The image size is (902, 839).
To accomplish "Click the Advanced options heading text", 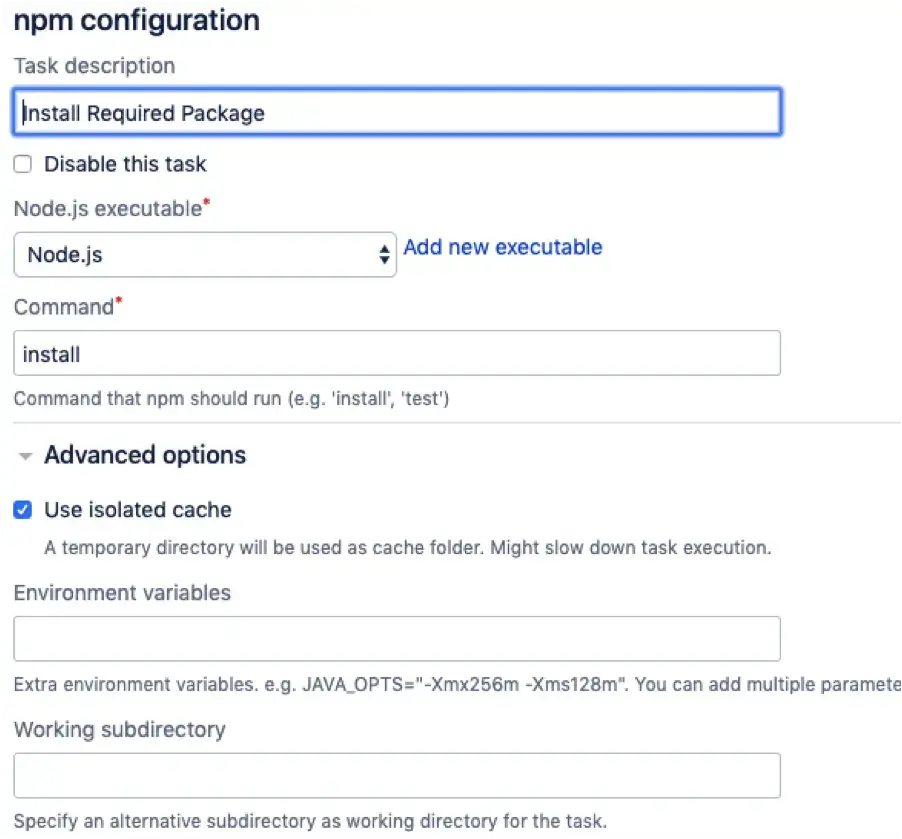I will pos(145,456).
